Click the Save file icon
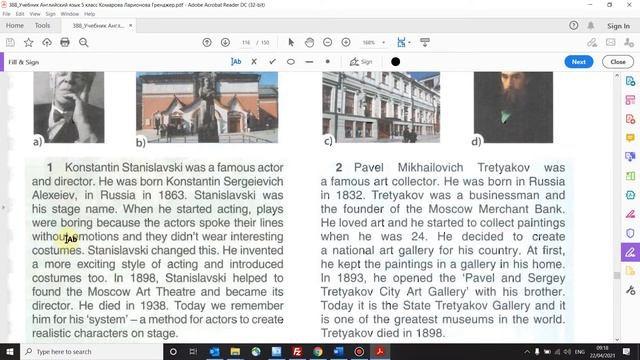Screen dimensions: 640x360 [x=10, y=42]
